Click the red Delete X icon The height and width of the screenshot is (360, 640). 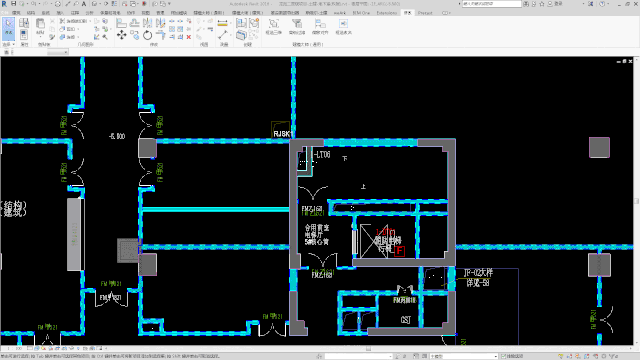pyautogui.click(x=189, y=37)
